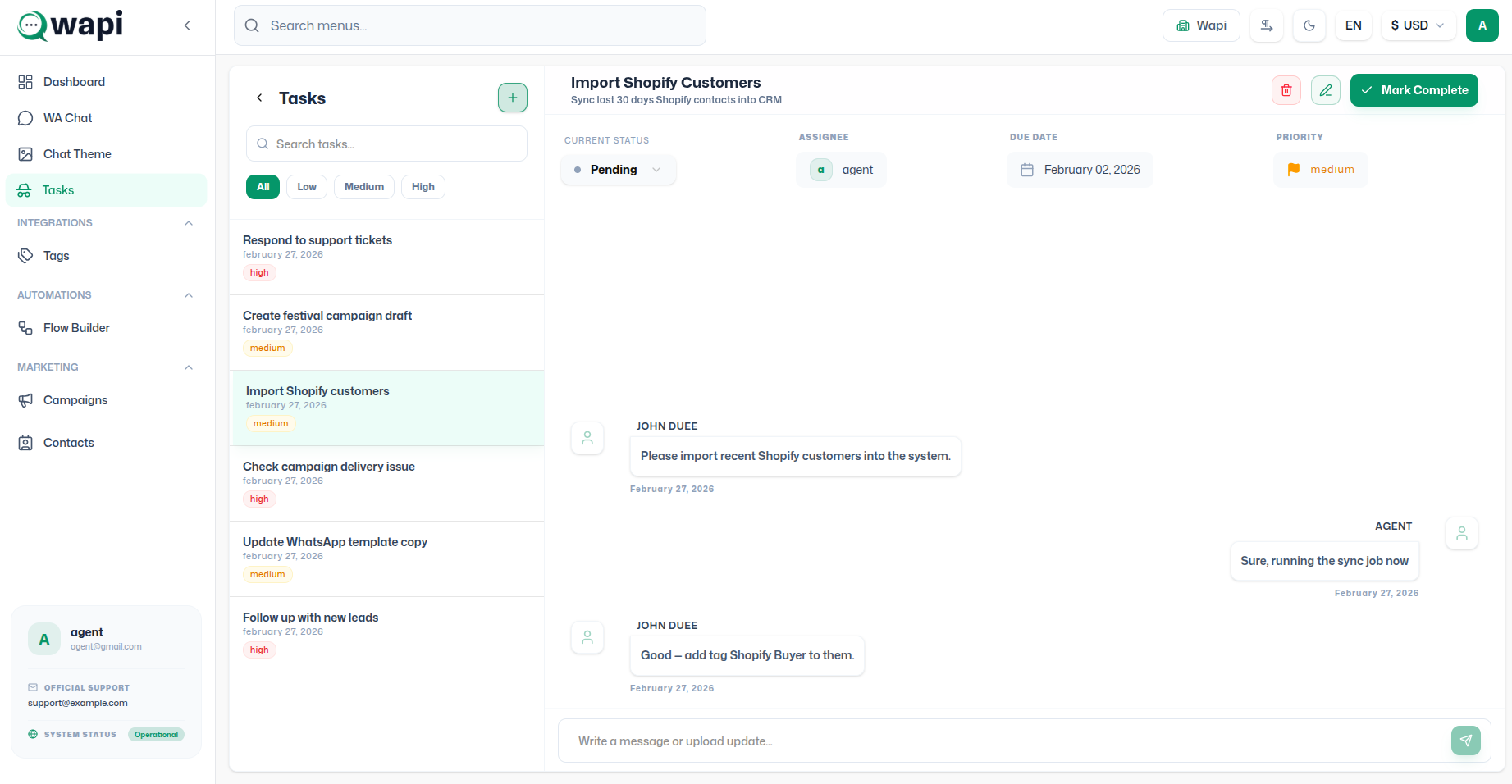This screenshot has height=784, width=1512.
Task: Click the magnifier icon in Search menus
Action: click(252, 25)
